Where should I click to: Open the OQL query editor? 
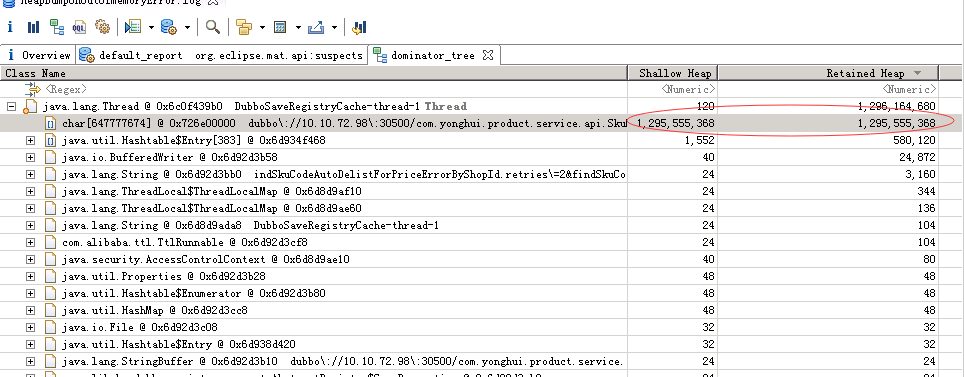tap(79, 27)
